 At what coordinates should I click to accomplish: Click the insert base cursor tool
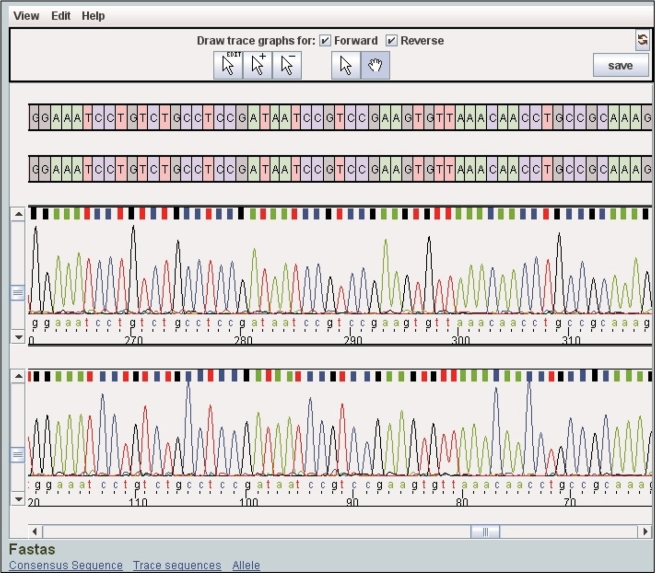click(x=258, y=65)
